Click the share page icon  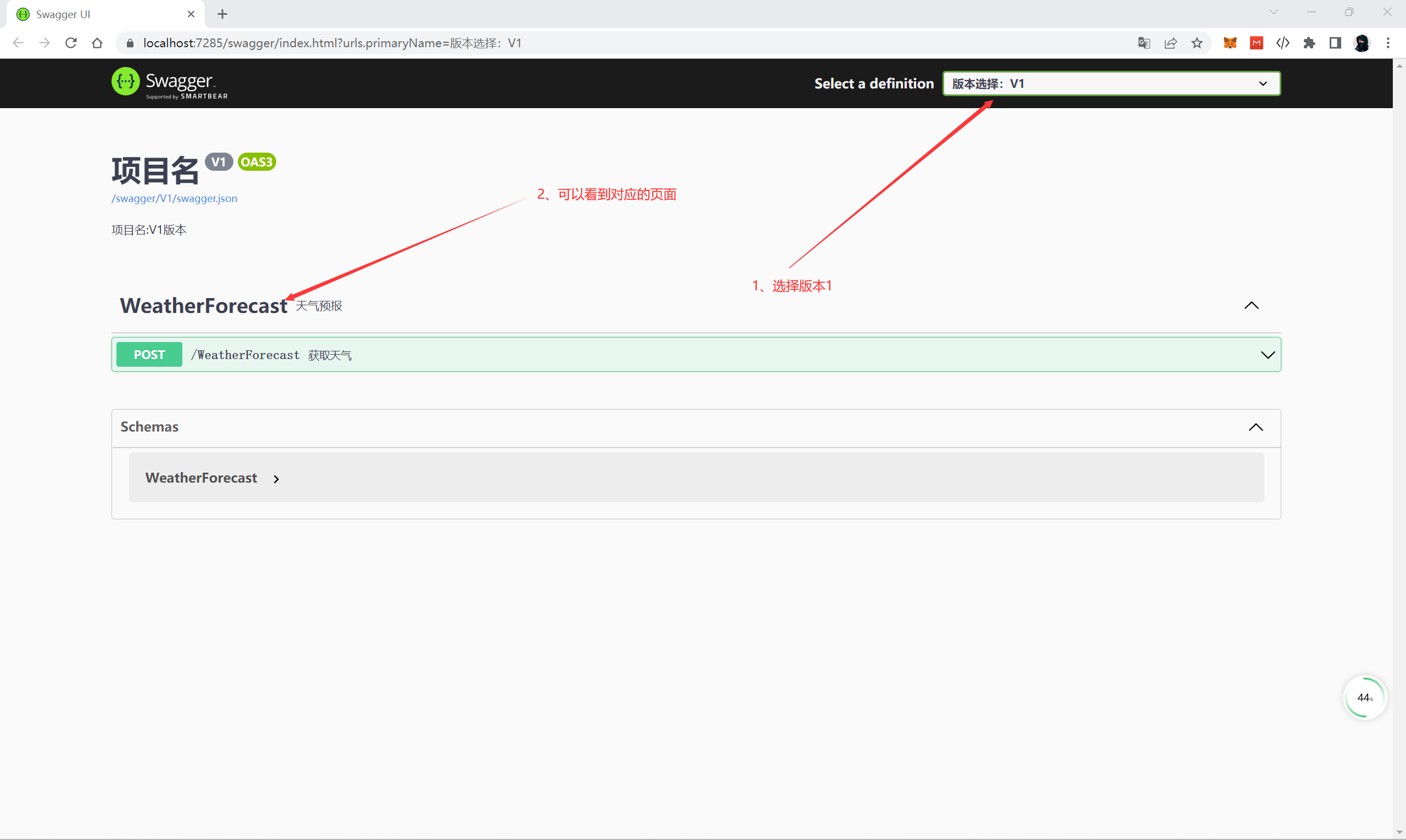click(x=1170, y=43)
